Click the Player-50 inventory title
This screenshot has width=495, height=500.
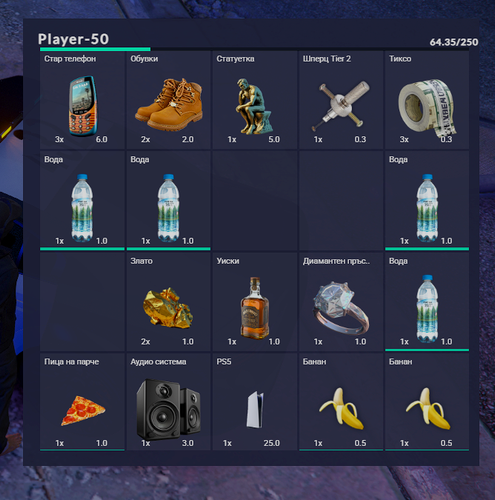pos(73,39)
